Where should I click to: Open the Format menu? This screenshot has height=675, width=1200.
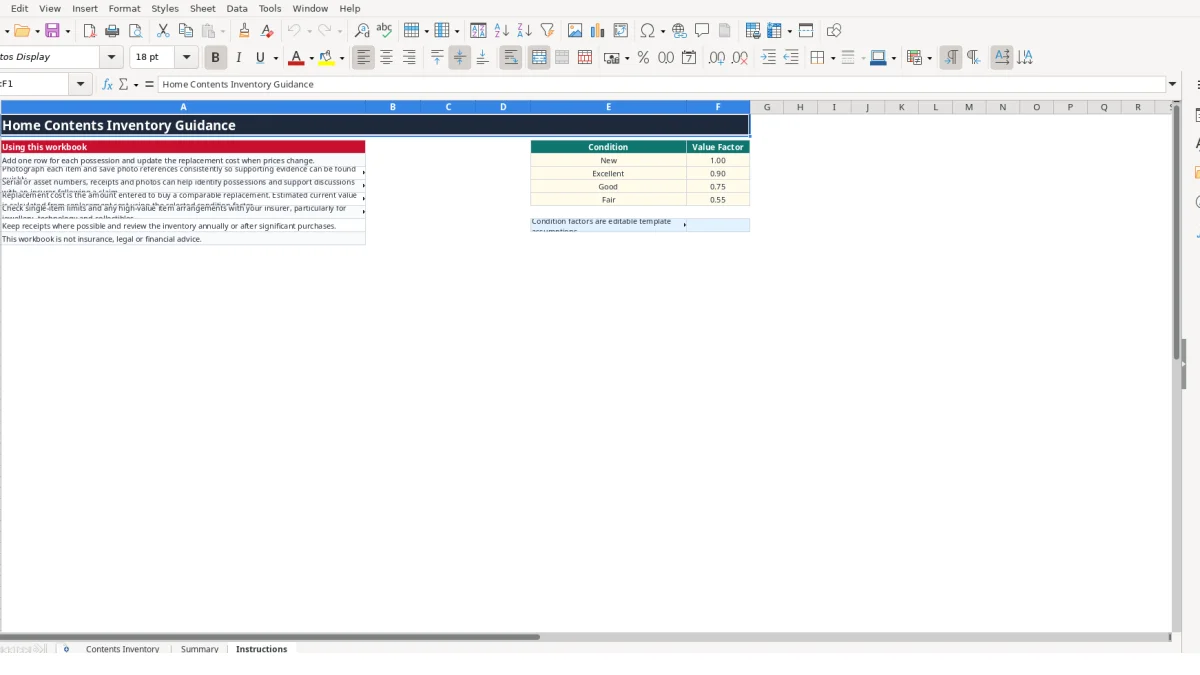pyautogui.click(x=125, y=8)
